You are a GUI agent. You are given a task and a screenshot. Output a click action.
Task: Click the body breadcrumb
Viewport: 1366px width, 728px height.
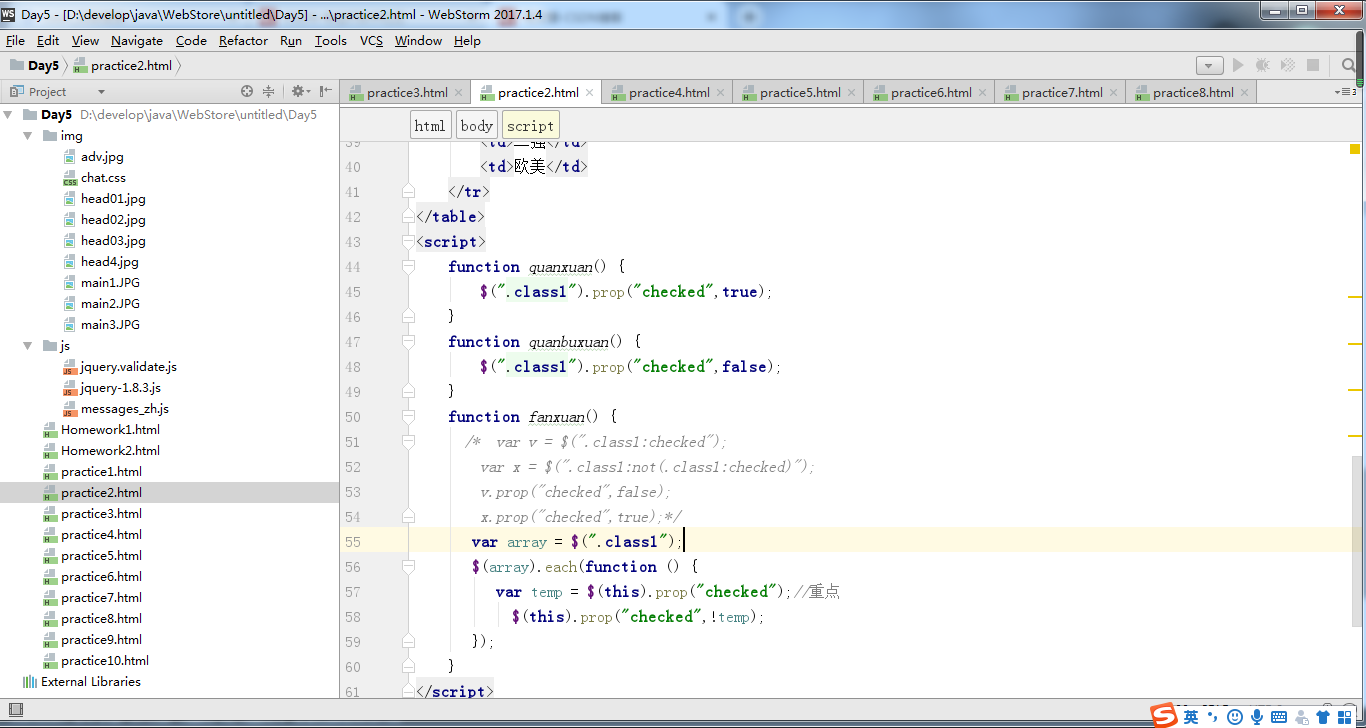click(x=477, y=126)
